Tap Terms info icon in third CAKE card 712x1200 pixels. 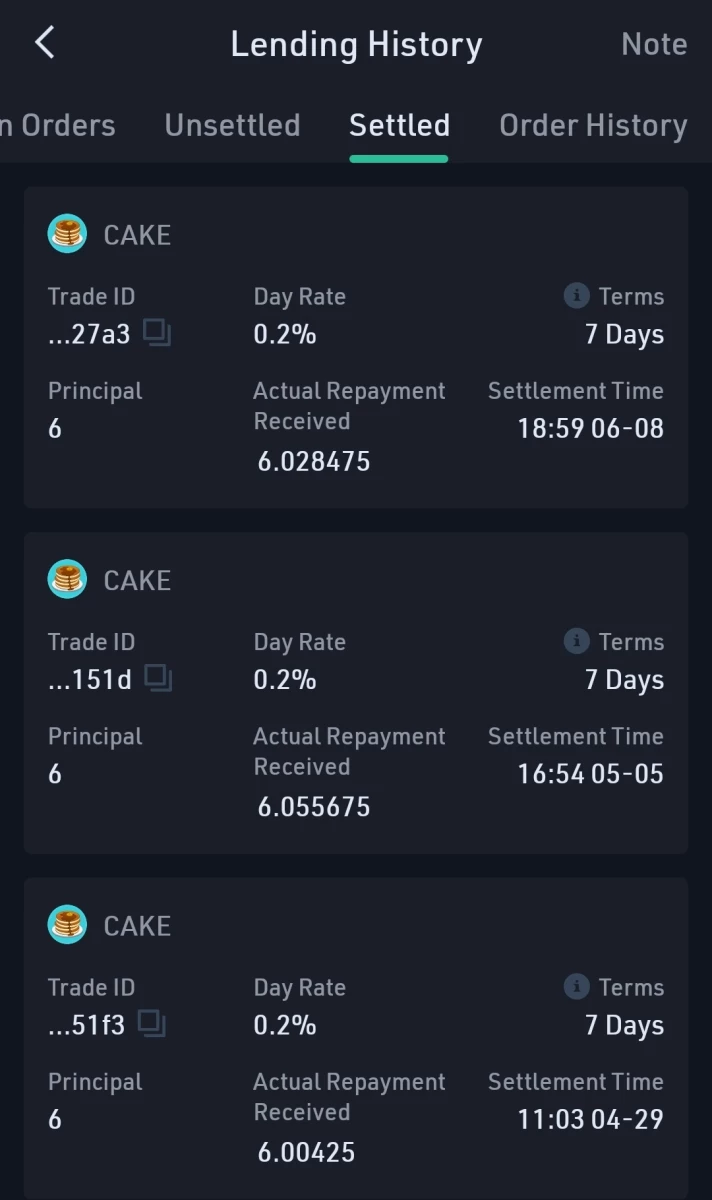click(576, 987)
